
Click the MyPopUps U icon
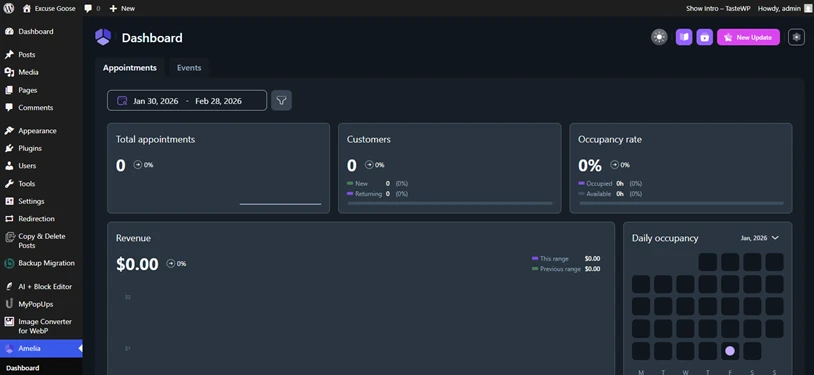9,304
